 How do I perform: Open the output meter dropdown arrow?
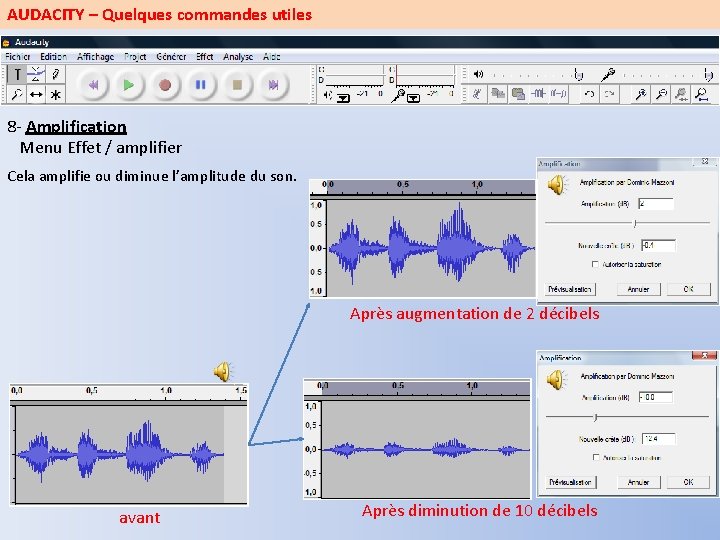pos(343,98)
